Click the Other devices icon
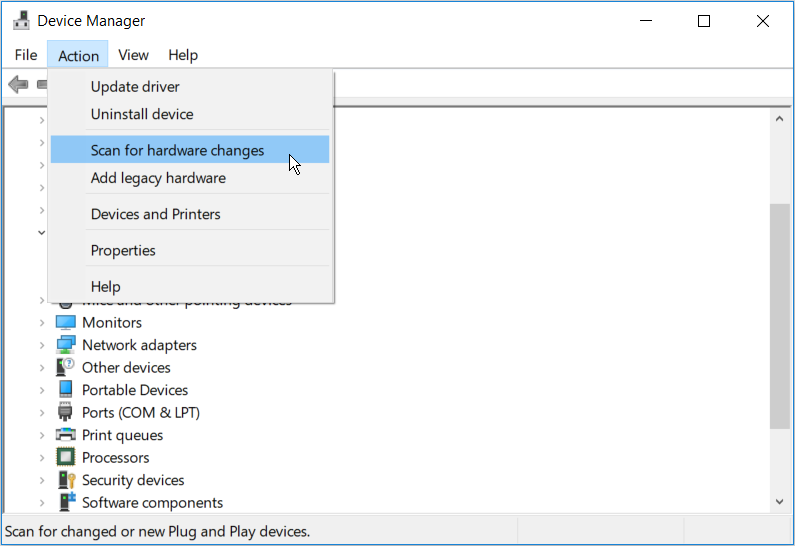Image resolution: width=795 pixels, height=546 pixels. coord(65,367)
